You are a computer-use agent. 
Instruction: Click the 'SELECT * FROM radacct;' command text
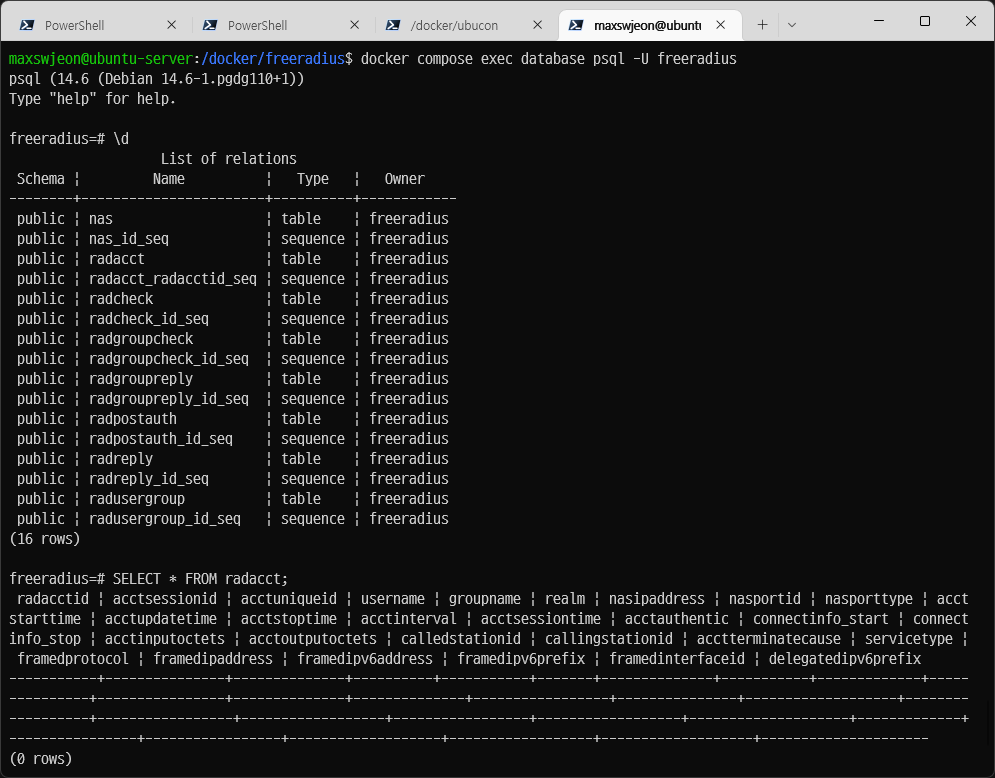(x=200, y=579)
